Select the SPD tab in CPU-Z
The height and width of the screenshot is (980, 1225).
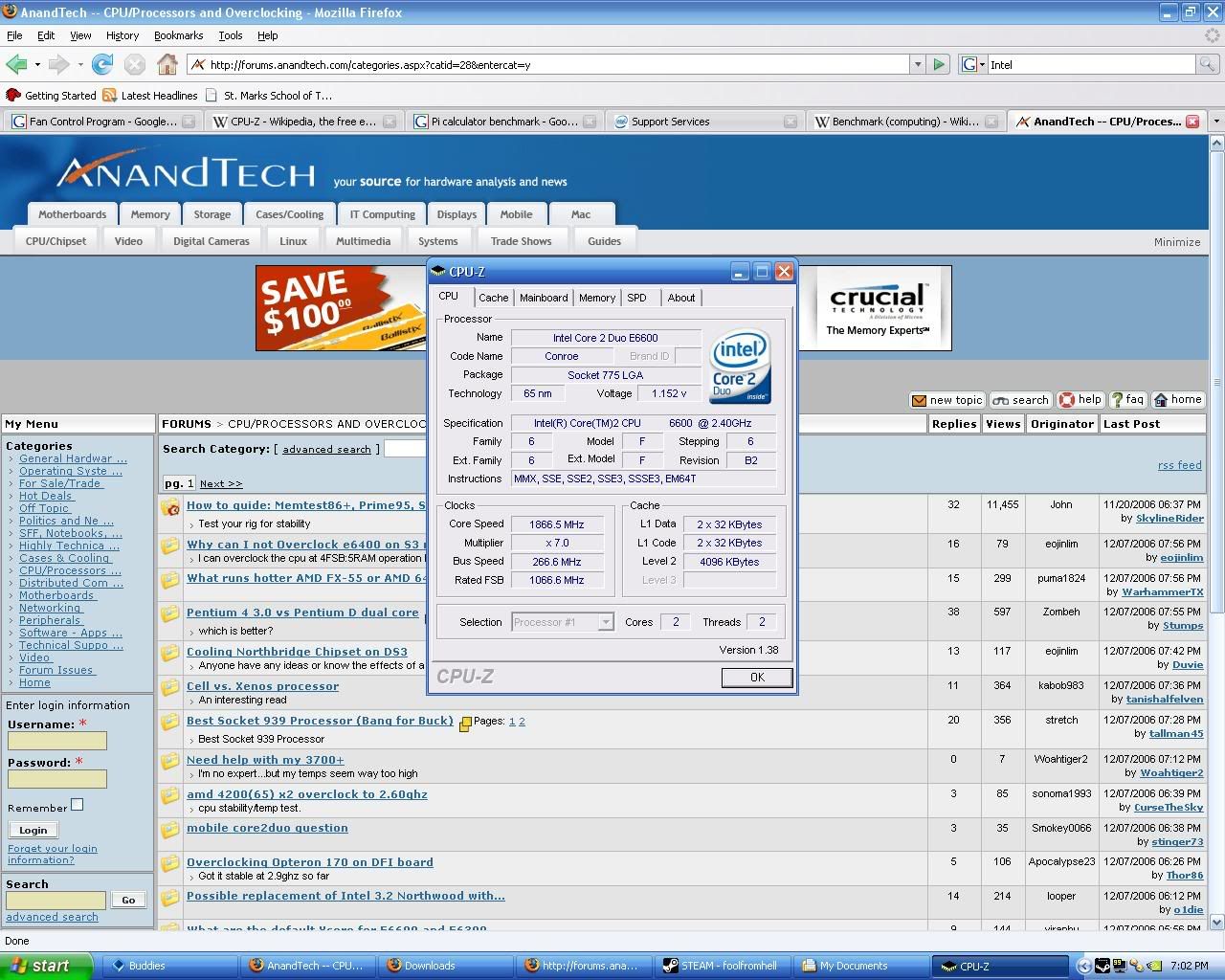point(636,298)
